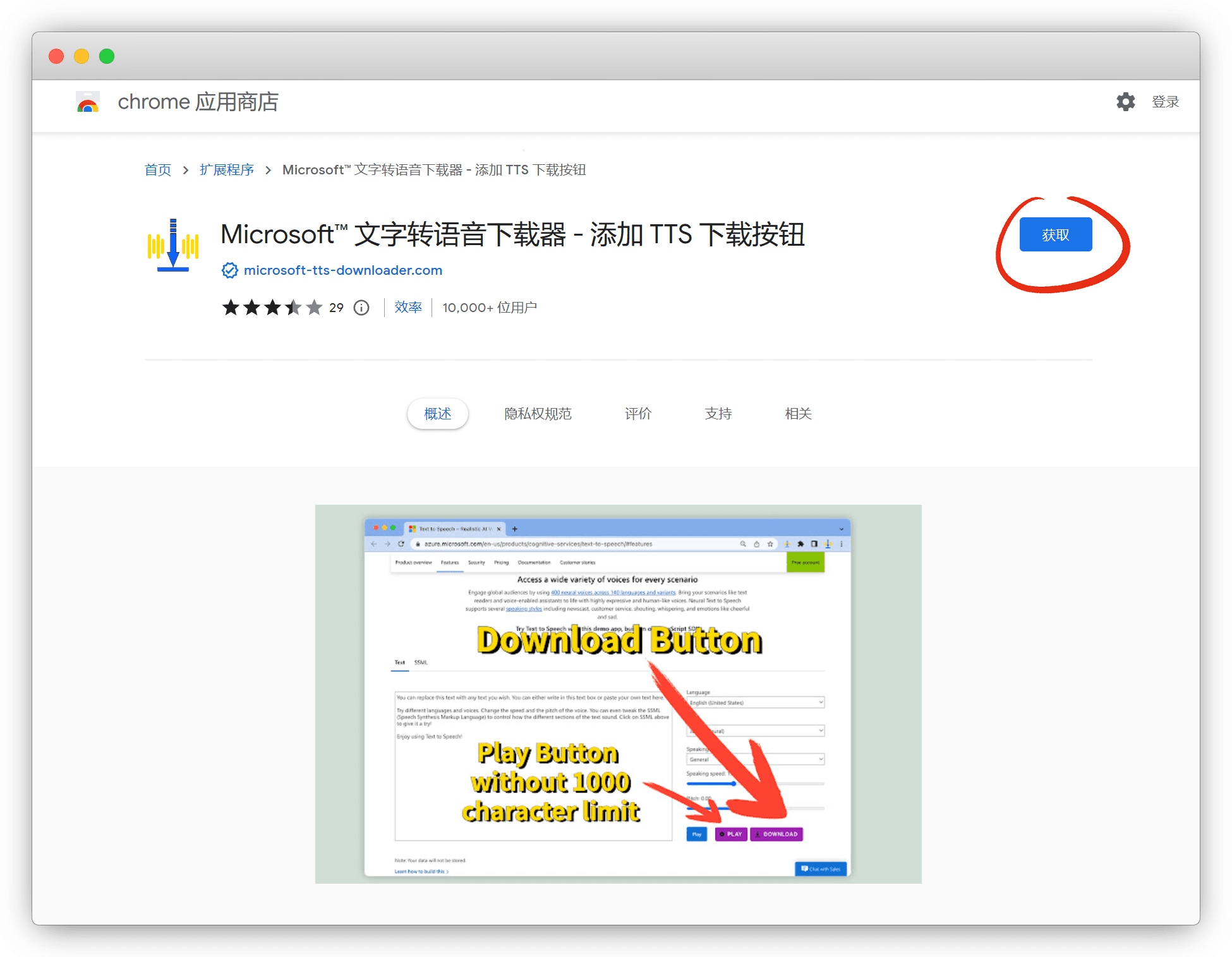This screenshot has height=957, width=1232.
Task: Click the extension preview screenshot
Action: click(618, 694)
